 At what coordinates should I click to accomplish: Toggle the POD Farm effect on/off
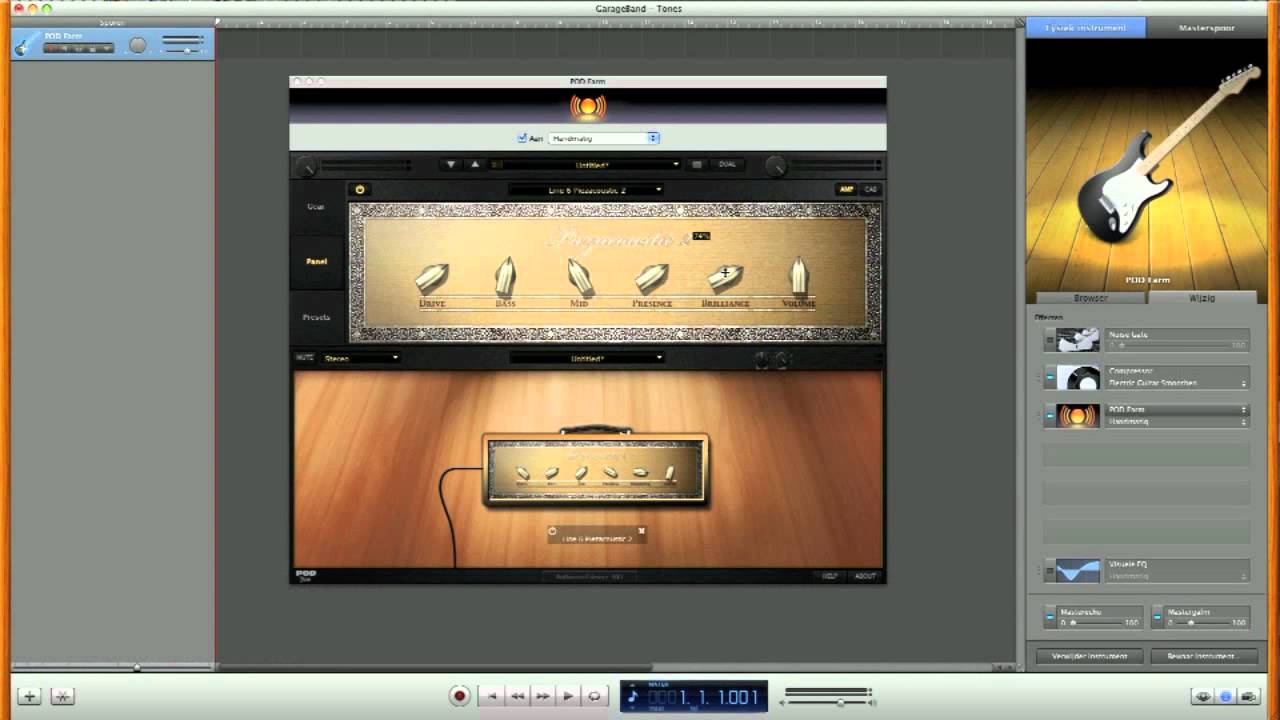(1049, 415)
